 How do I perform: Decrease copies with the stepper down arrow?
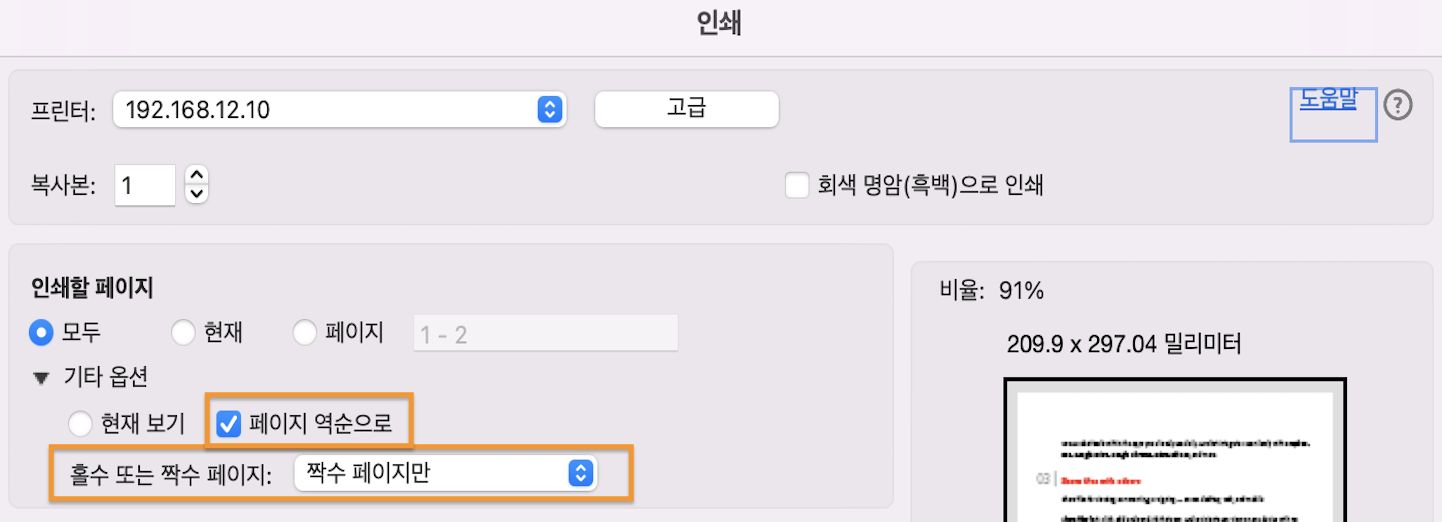click(197, 193)
